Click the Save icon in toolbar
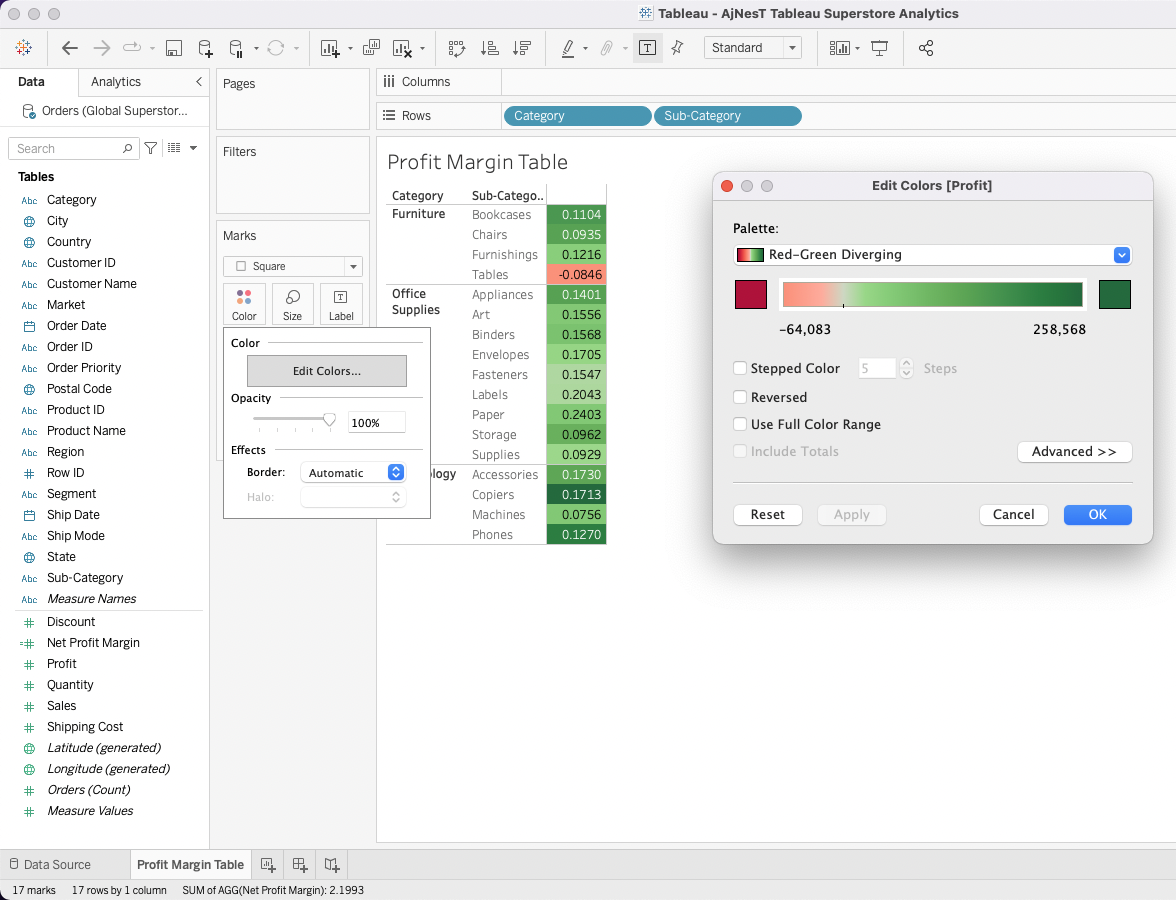This screenshot has width=1176, height=900. coord(173,48)
